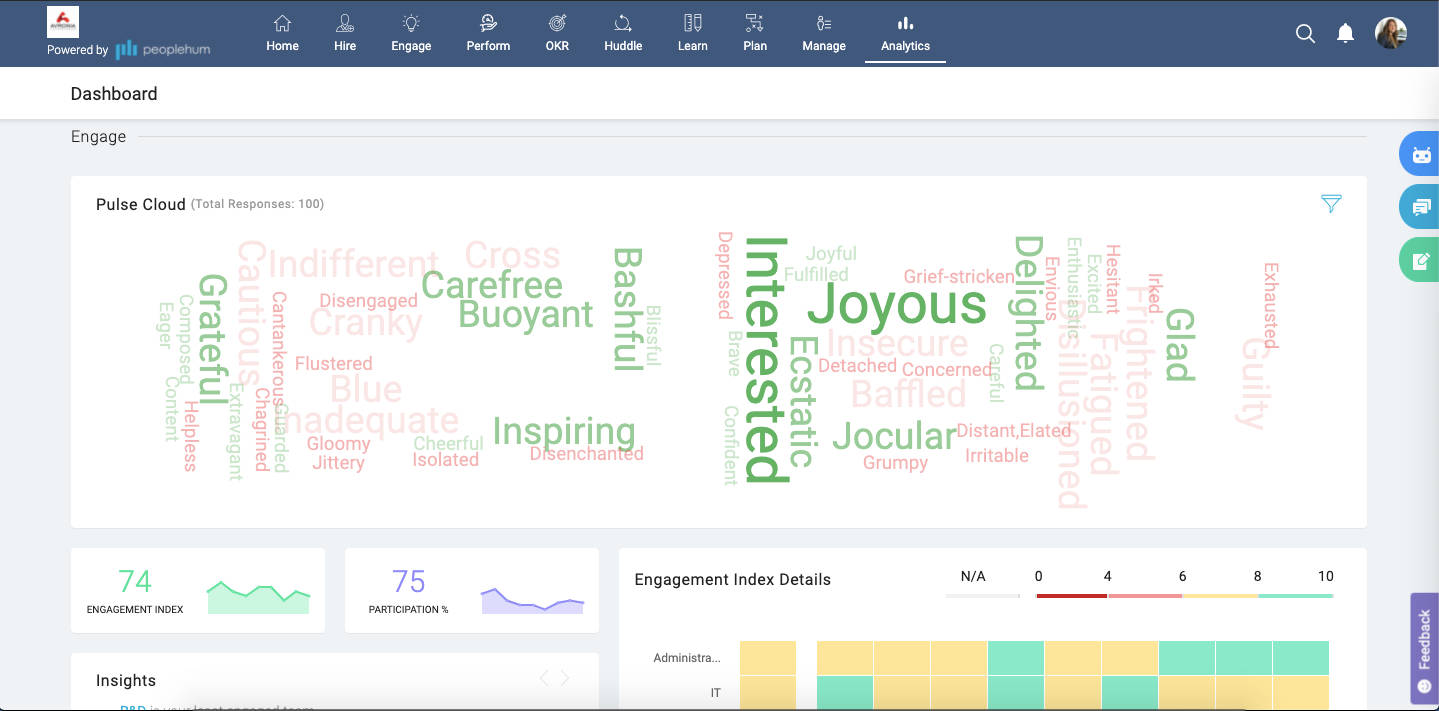Switch to the Analytics tab
1439x711 pixels.
904,33
